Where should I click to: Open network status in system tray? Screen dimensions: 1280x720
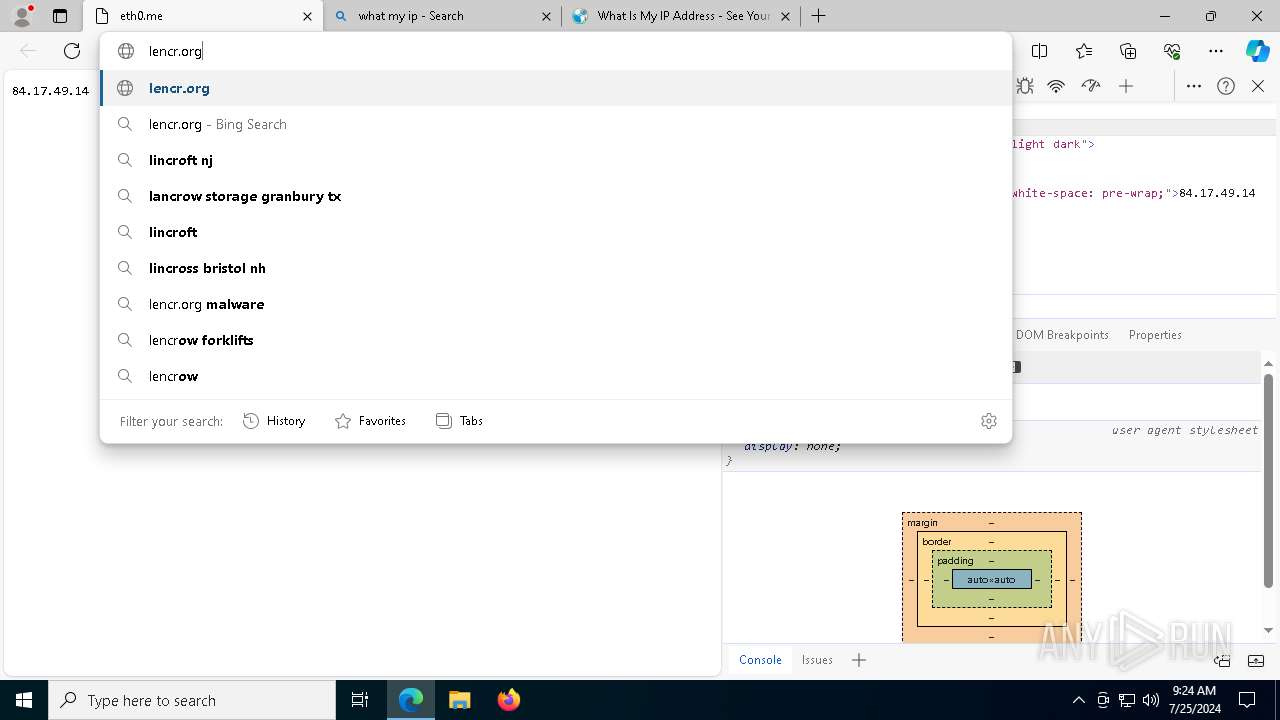(1127, 700)
